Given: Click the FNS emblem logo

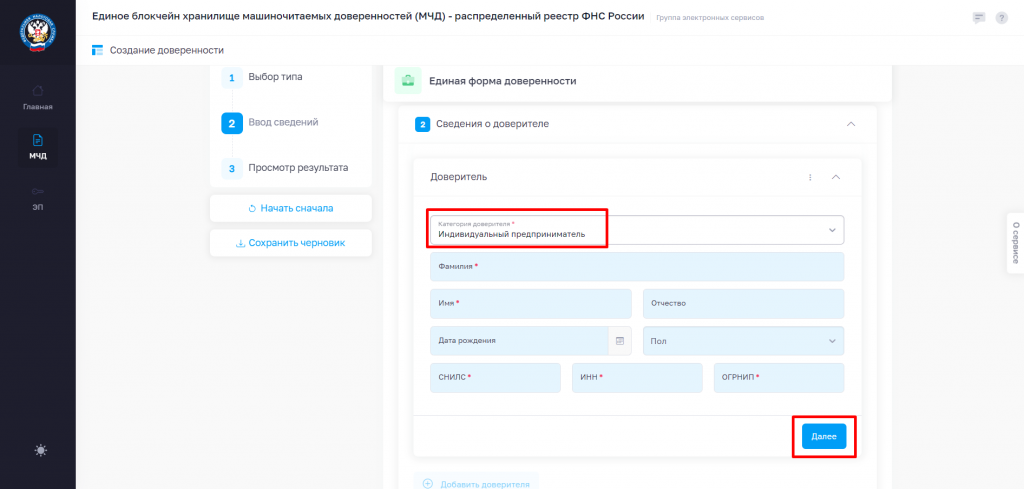Looking at the screenshot, I should point(37,33).
